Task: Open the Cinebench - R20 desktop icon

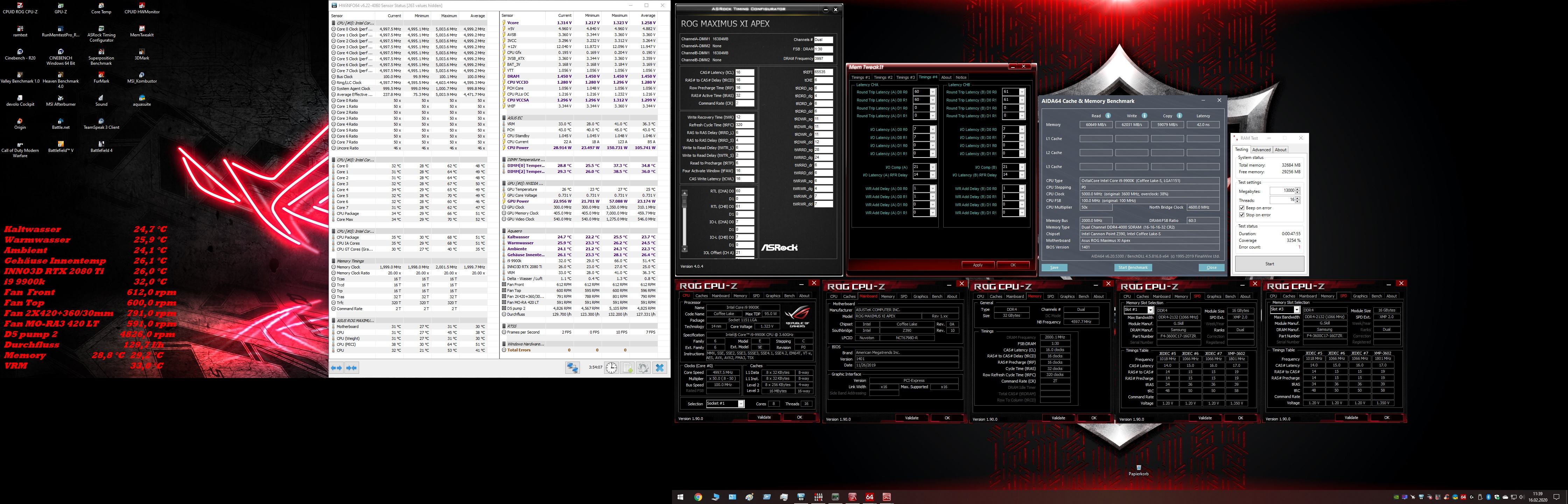Action: point(20,54)
